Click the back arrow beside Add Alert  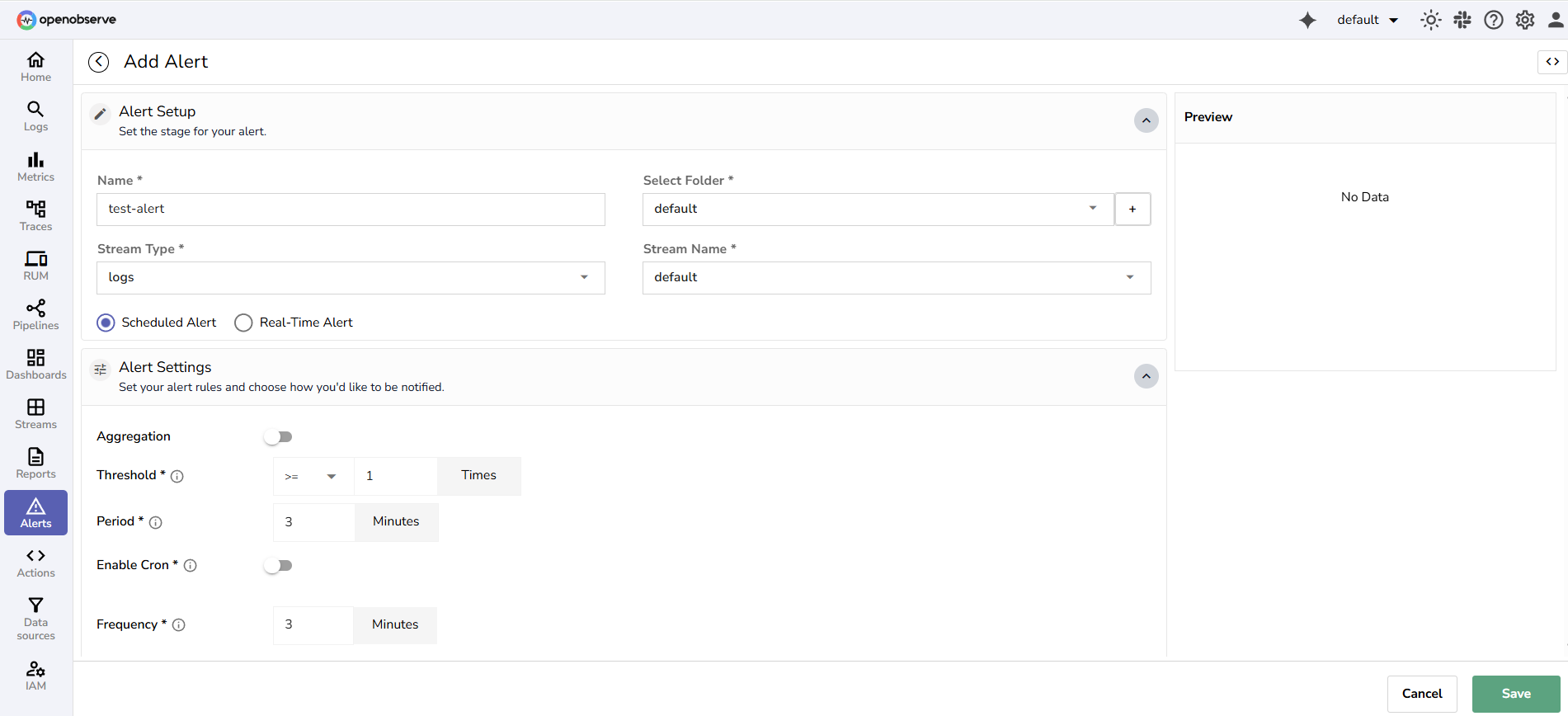click(98, 62)
